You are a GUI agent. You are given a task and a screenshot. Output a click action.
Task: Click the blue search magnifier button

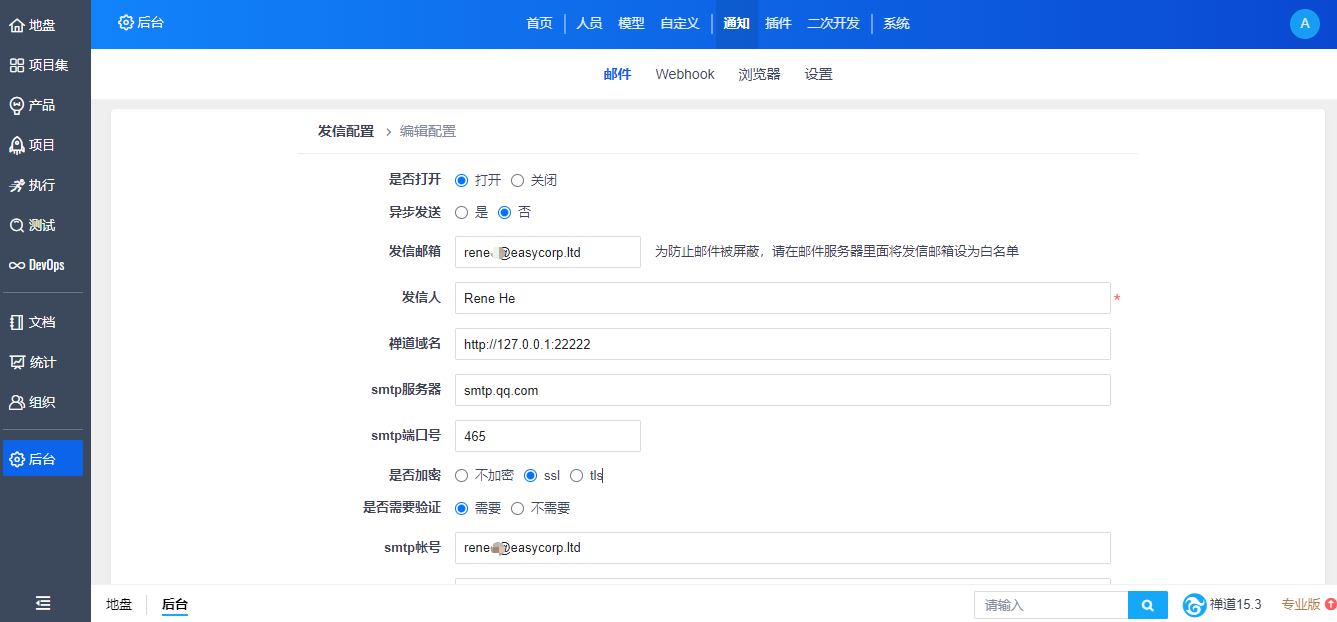[1147, 605]
